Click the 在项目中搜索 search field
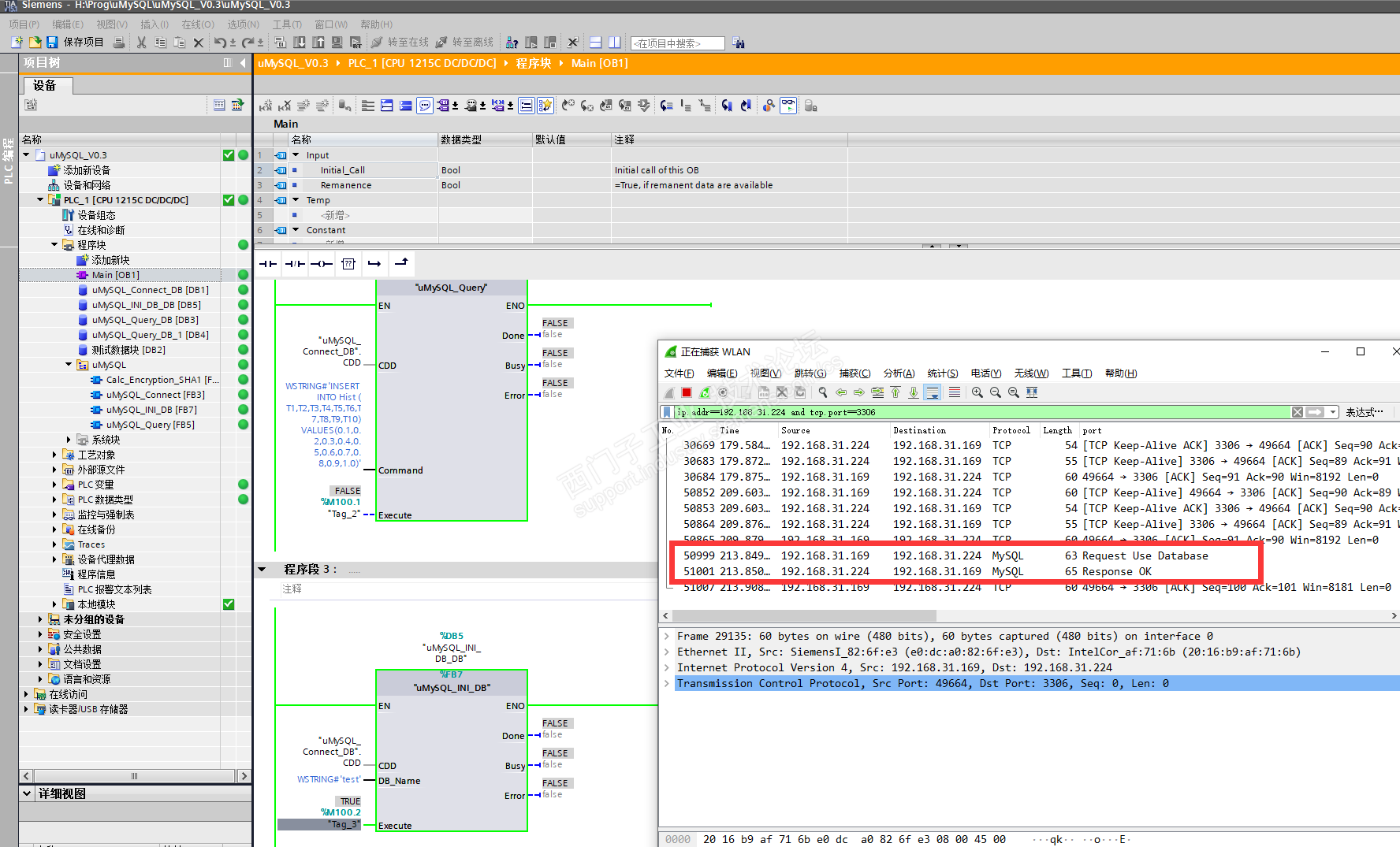The width and height of the screenshot is (1400, 847). pos(678,43)
